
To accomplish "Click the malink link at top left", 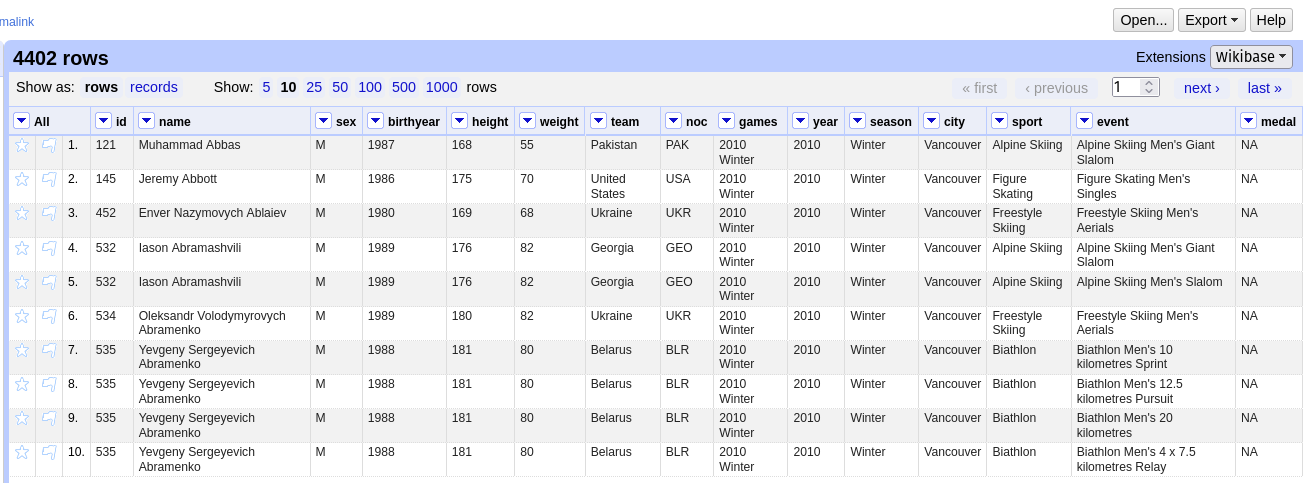I will point(17,21).
